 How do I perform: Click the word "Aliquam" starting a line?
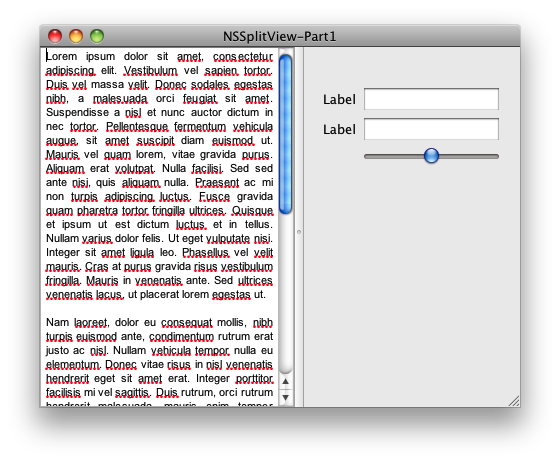point(65,169)
